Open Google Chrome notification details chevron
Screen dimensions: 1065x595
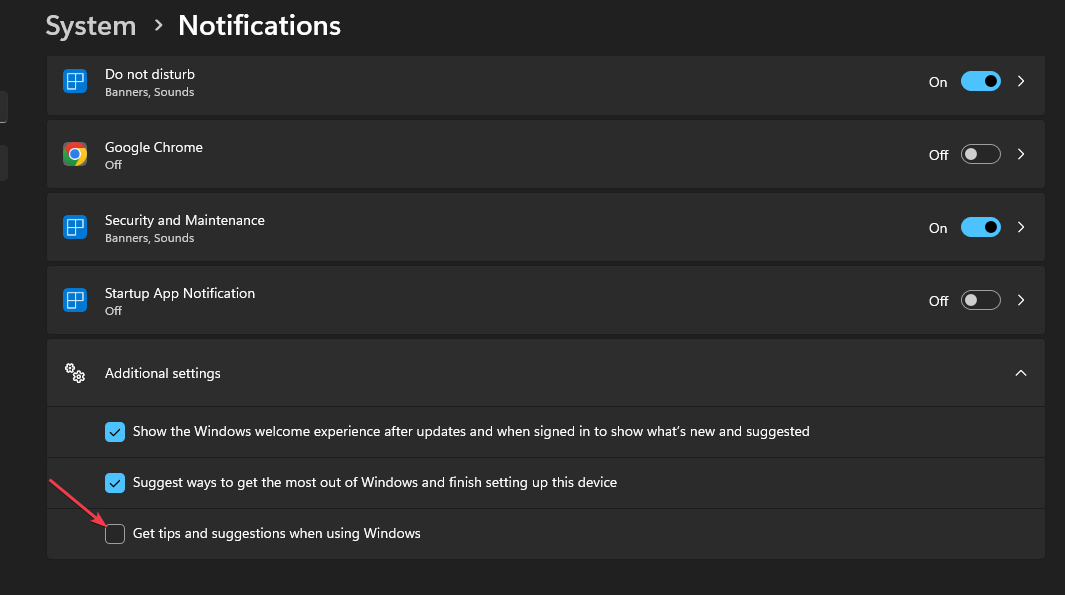(1021, 154)
